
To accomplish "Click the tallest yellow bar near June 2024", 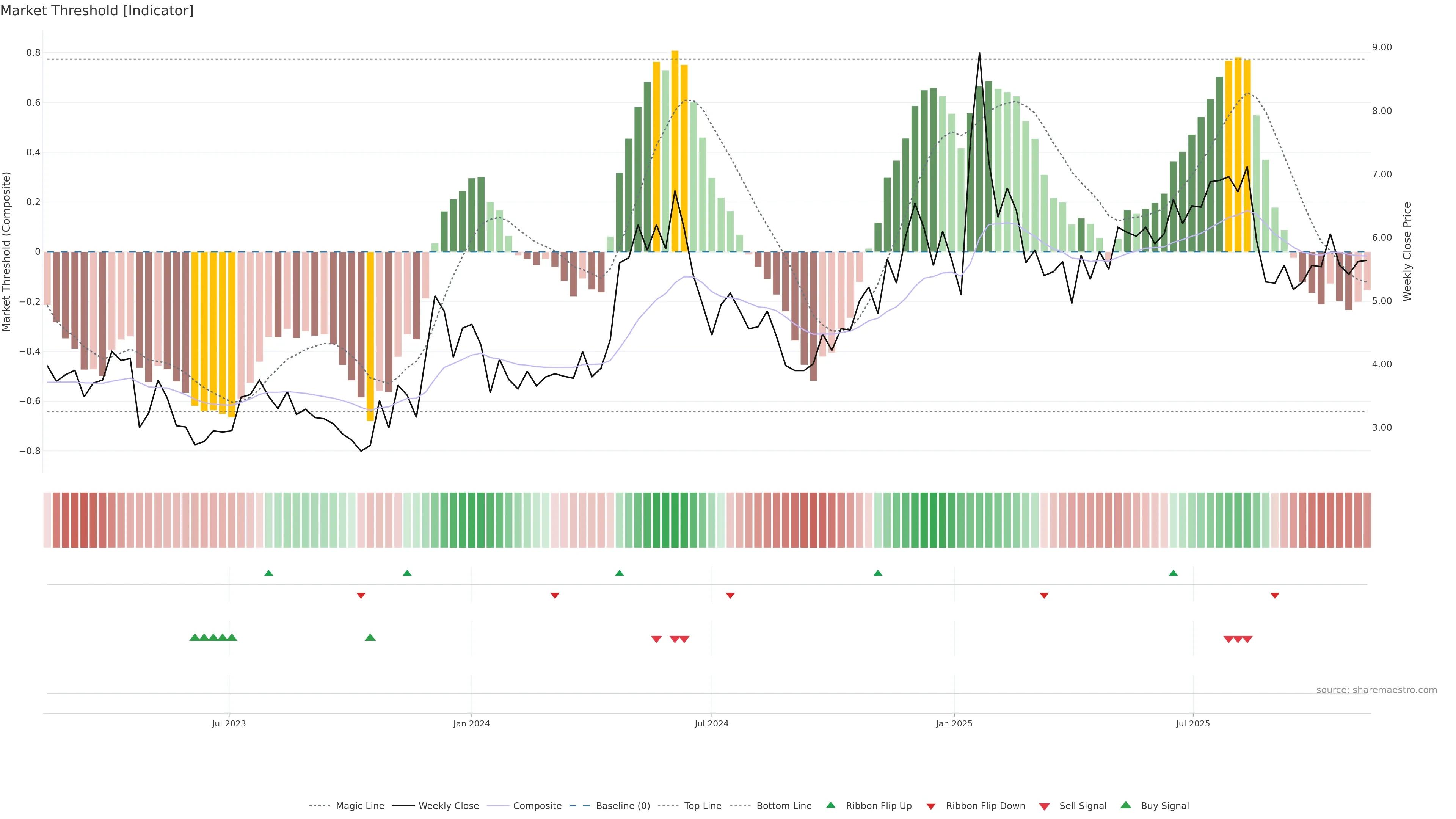I will [x=675, y=147].
